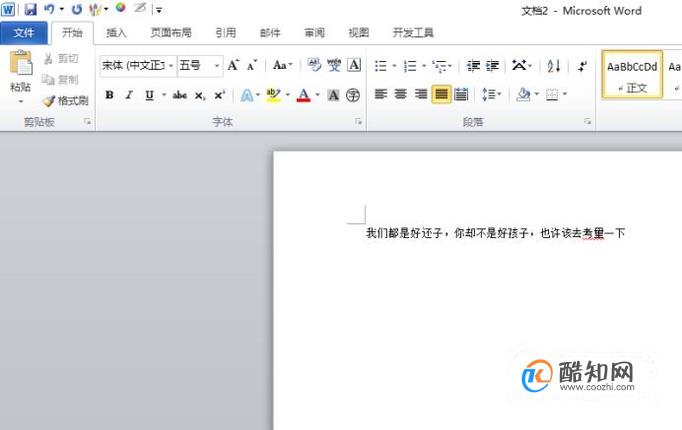Screen dimensions: 682x430
Task: Open the 开发工具 Developer tab
Action: click(x=413, y=33)
